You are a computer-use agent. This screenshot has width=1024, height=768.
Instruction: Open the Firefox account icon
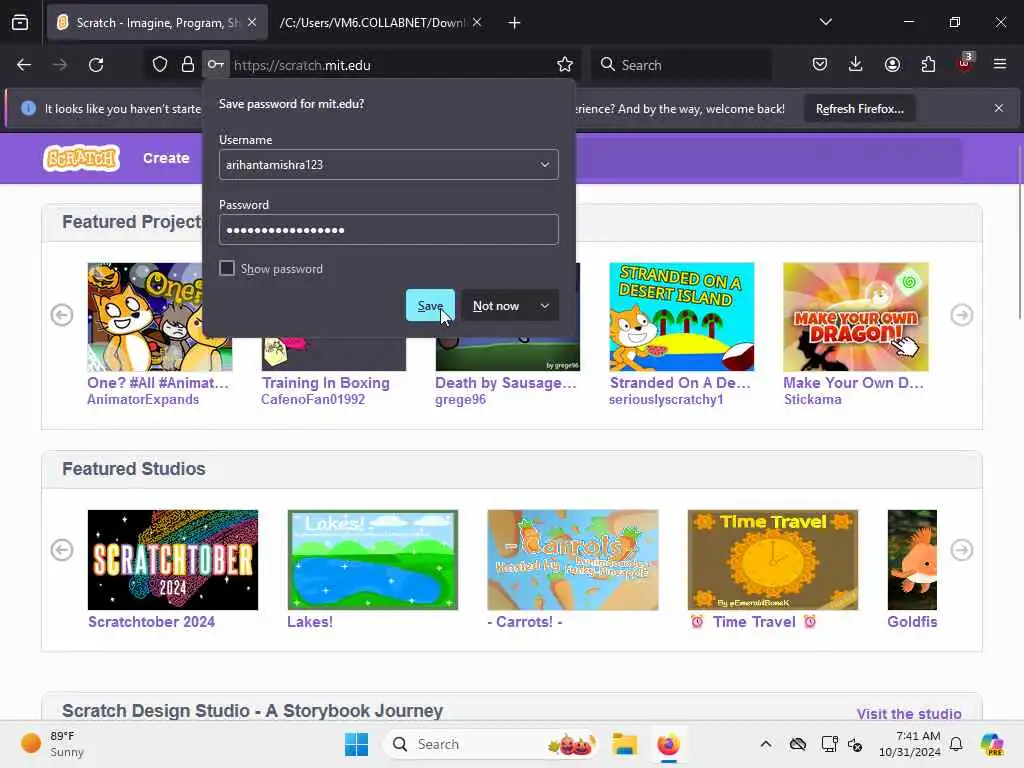892,65
